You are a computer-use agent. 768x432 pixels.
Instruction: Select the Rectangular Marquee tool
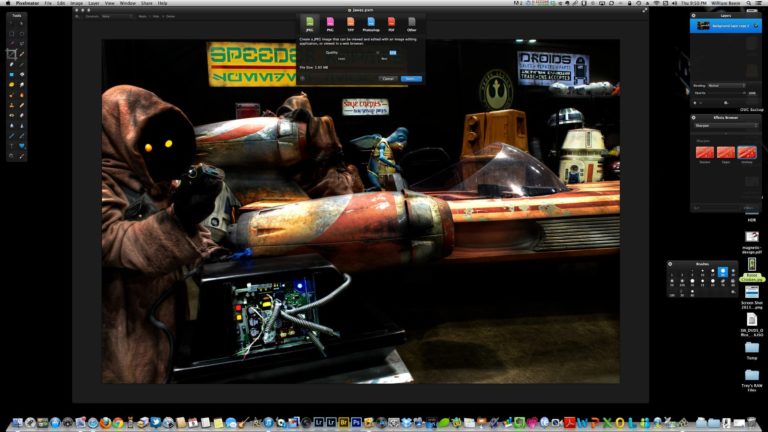(12, 34)
